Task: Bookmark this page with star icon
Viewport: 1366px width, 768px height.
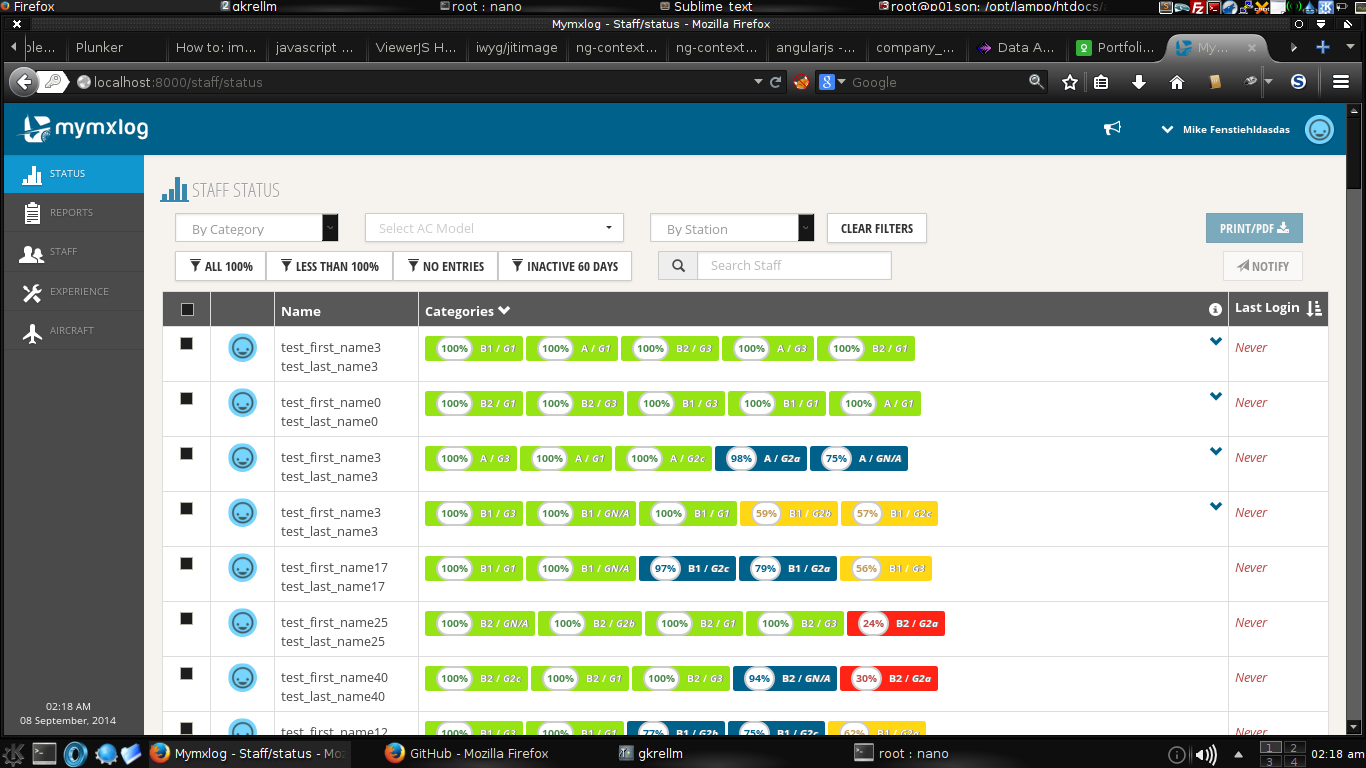Action: (1069, 82)
